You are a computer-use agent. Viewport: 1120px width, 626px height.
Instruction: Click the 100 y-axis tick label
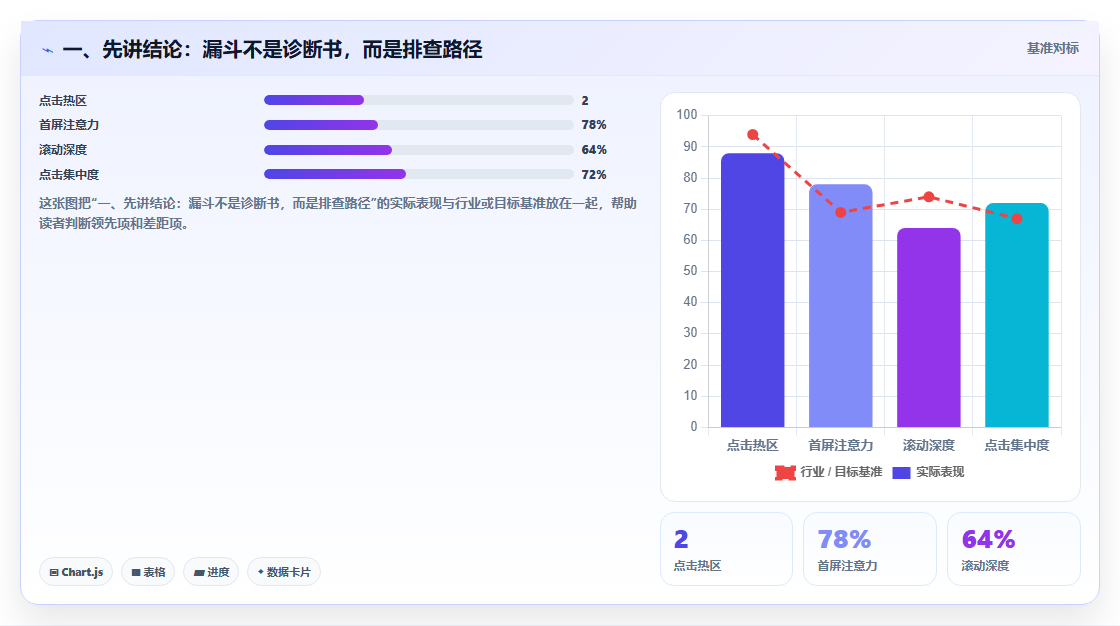click(x=686, y=114)
